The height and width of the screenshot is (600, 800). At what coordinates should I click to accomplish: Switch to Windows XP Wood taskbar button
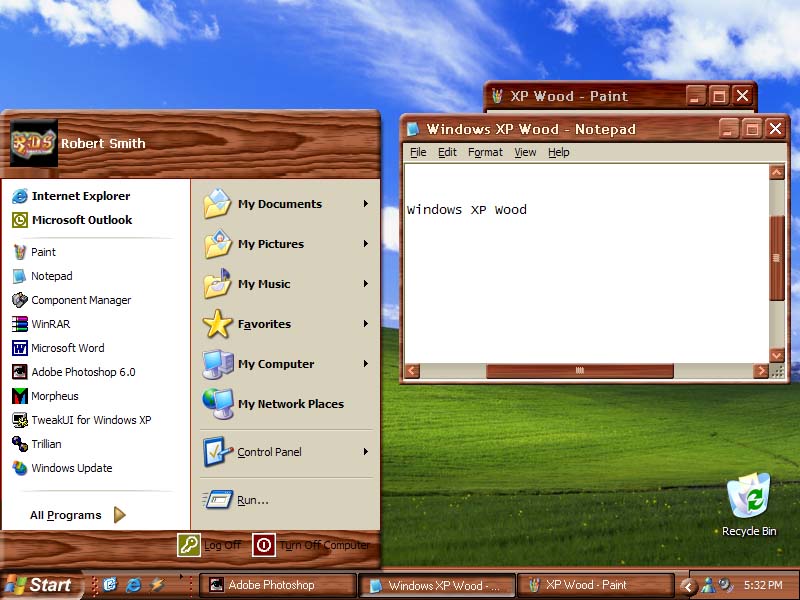click(x=437, y=585)
